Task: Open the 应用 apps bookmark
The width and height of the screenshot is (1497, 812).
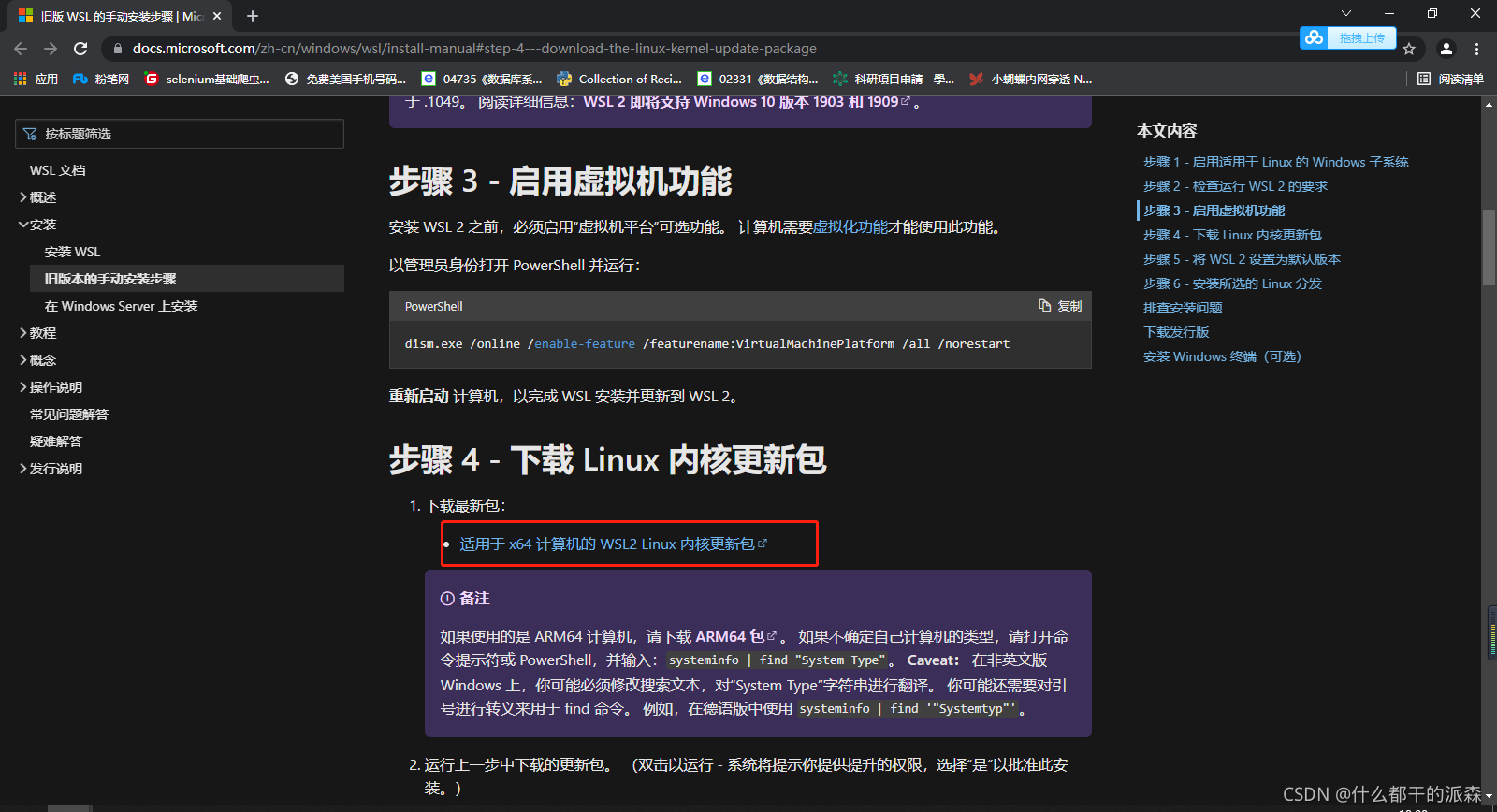Action: 36,79
